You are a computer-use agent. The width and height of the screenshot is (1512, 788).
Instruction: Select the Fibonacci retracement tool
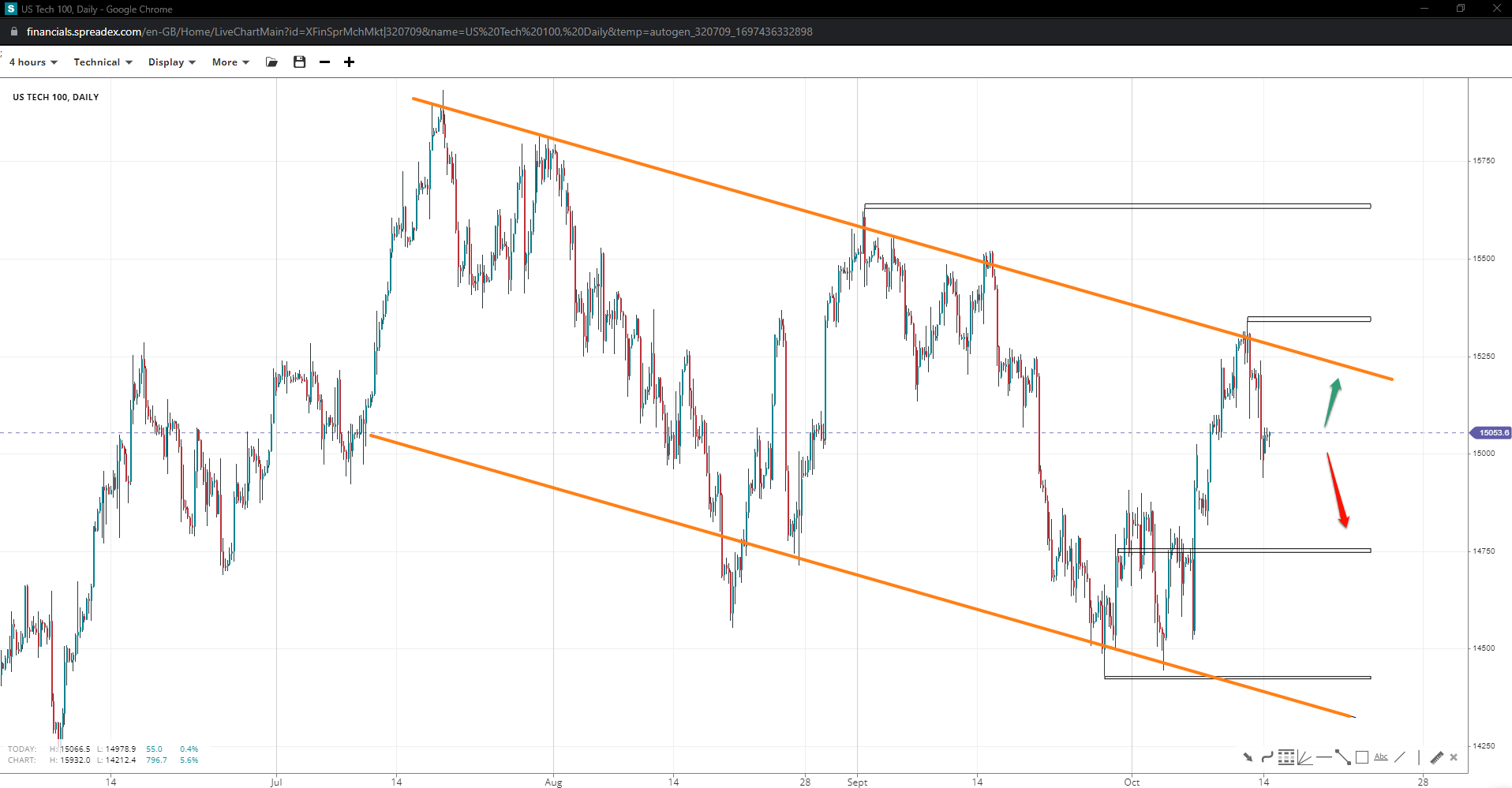click(x=1286, y=757)
